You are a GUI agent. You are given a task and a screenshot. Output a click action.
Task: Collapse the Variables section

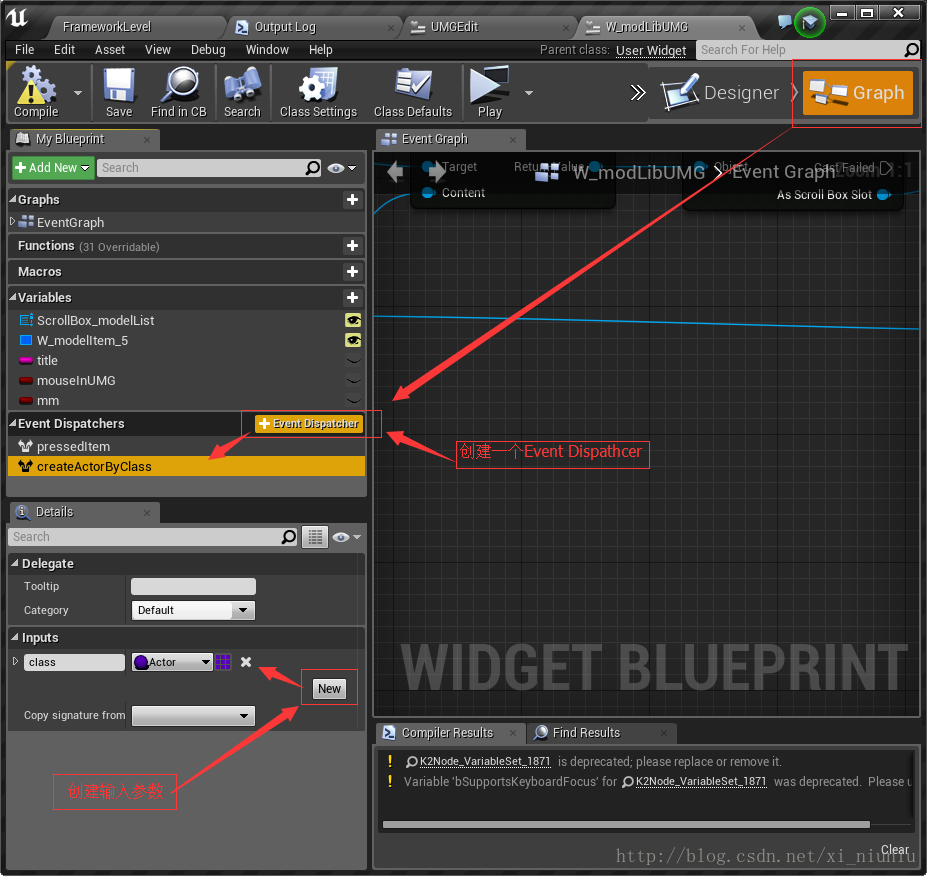[x=12, y=297]
